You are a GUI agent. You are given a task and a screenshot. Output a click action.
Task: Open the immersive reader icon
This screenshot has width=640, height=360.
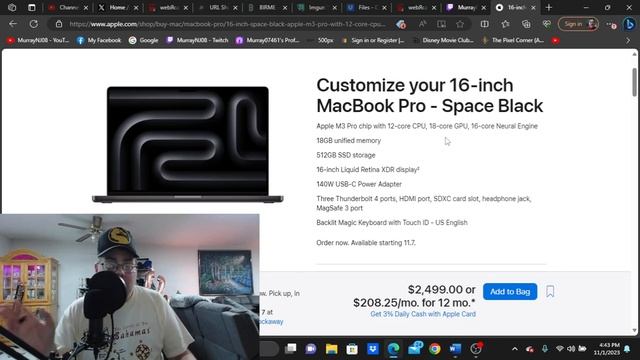click(x=441, y=24)
